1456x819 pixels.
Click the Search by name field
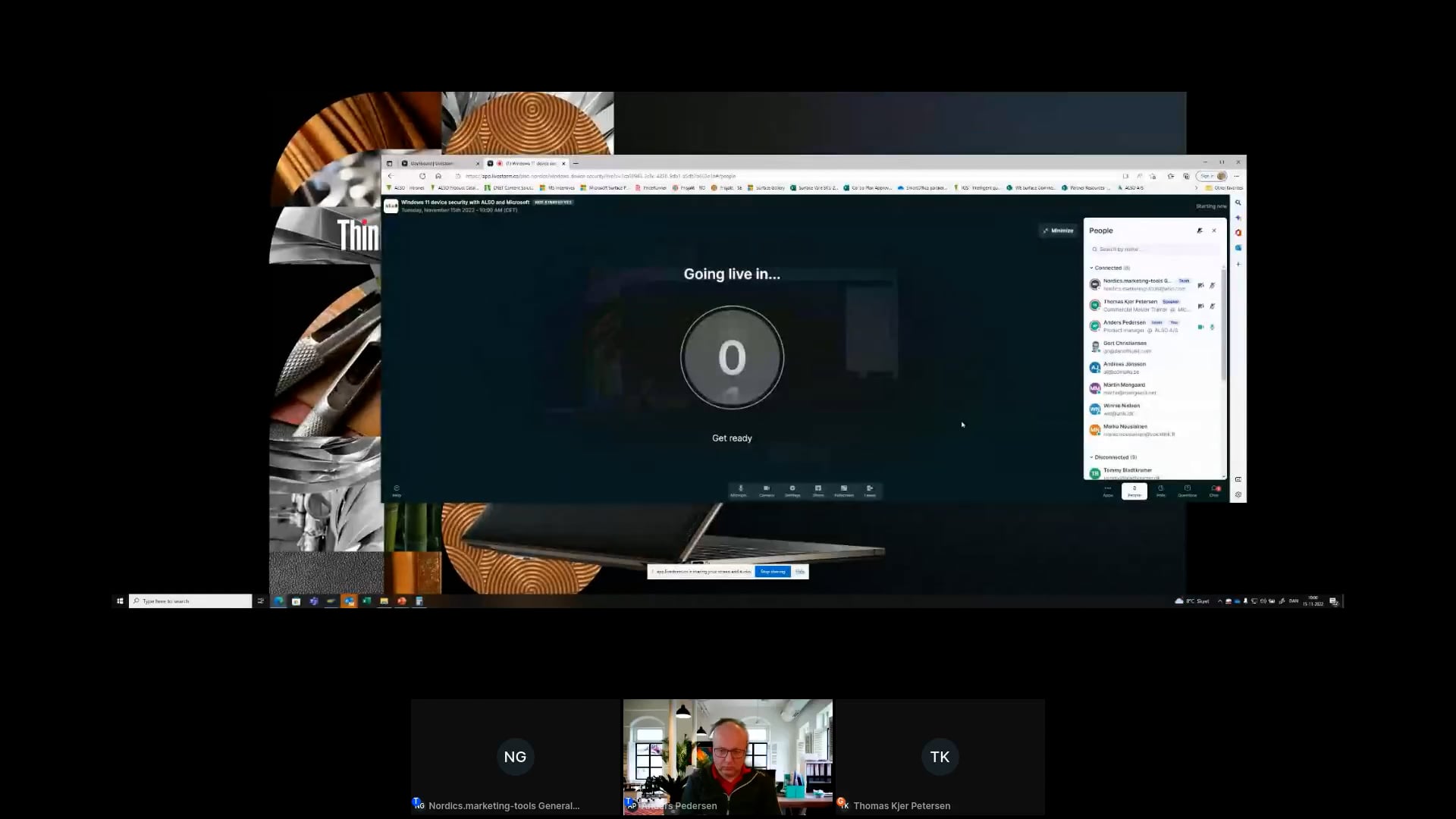[x=1153, y=249]
